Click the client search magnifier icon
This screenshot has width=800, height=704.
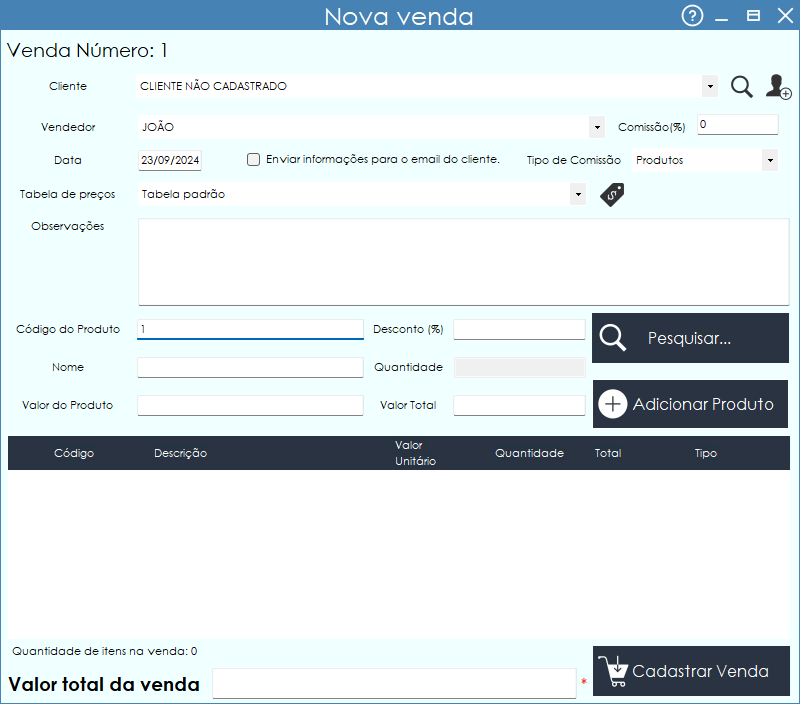tap(741, 87)
